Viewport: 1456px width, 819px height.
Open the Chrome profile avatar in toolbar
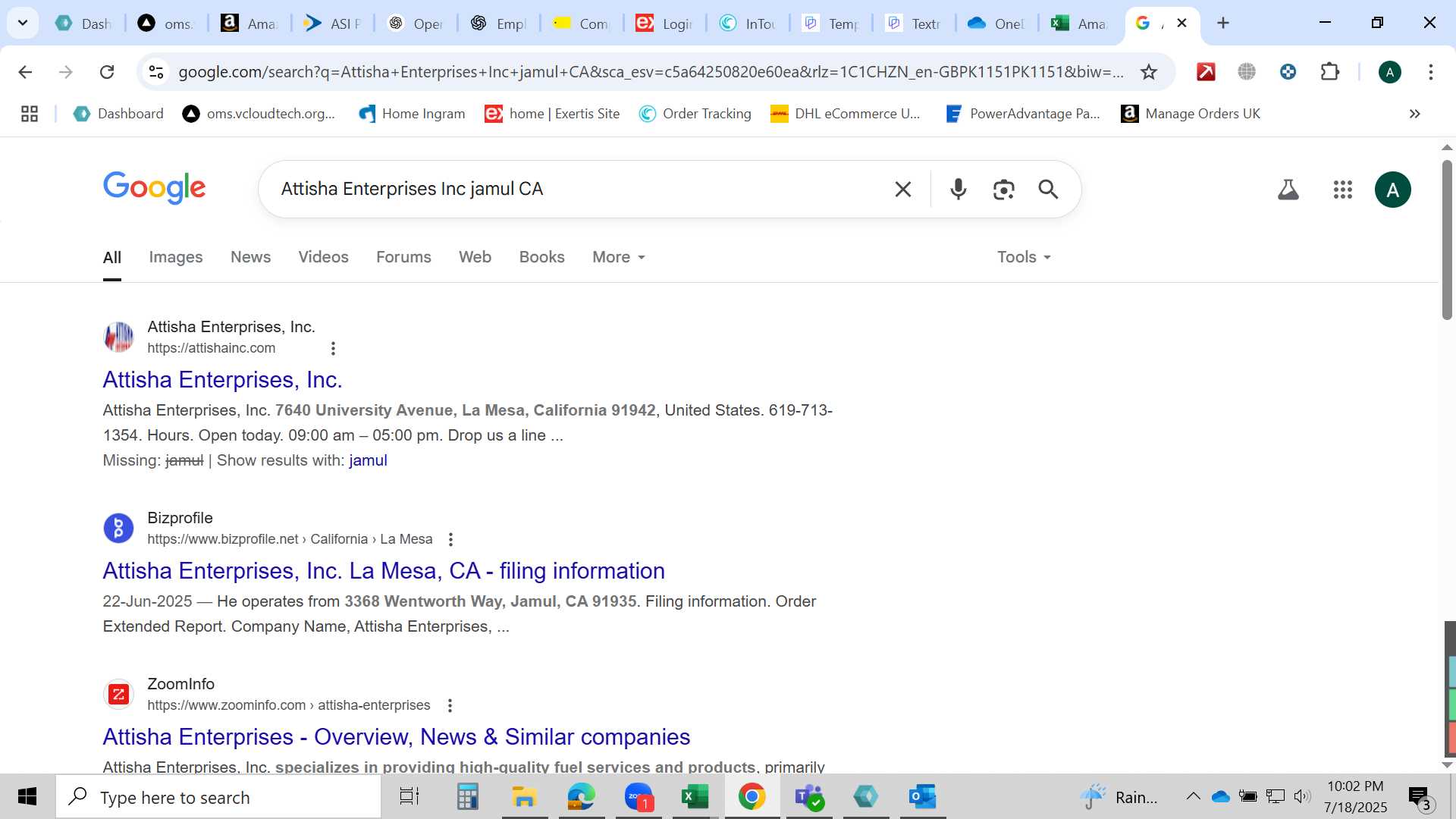click(x=1389, y=72)
